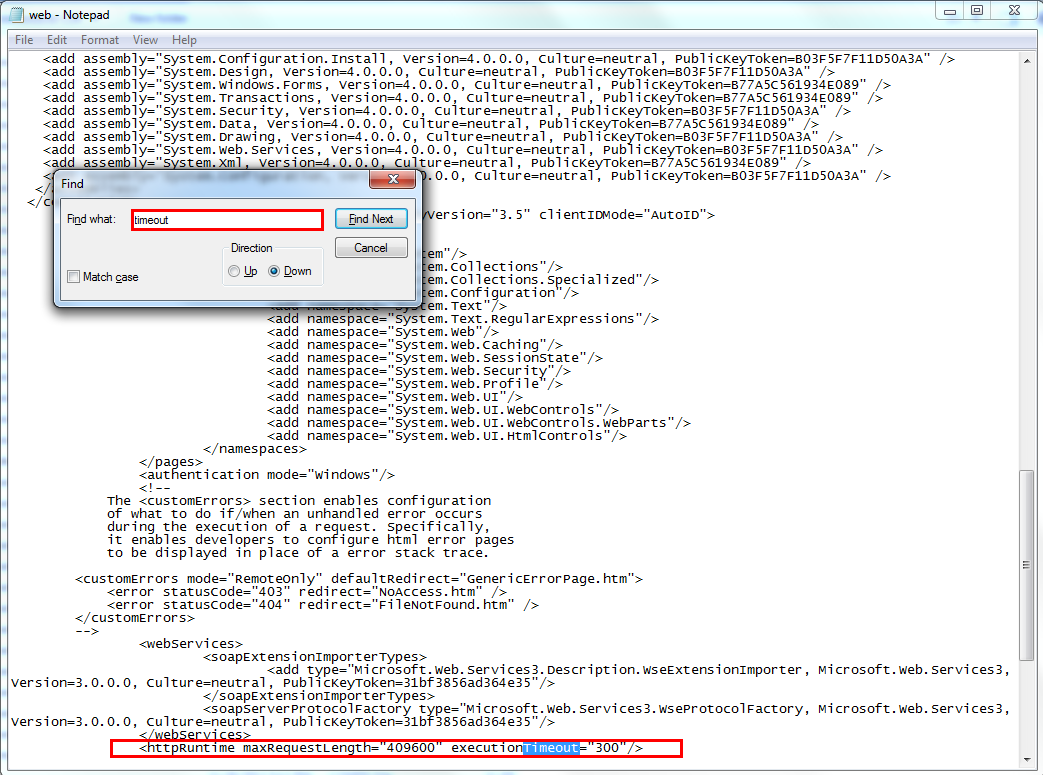The width and height of the screenshot is (1043, 775).
Task: Open the View menu
Action: coord(145,40)
